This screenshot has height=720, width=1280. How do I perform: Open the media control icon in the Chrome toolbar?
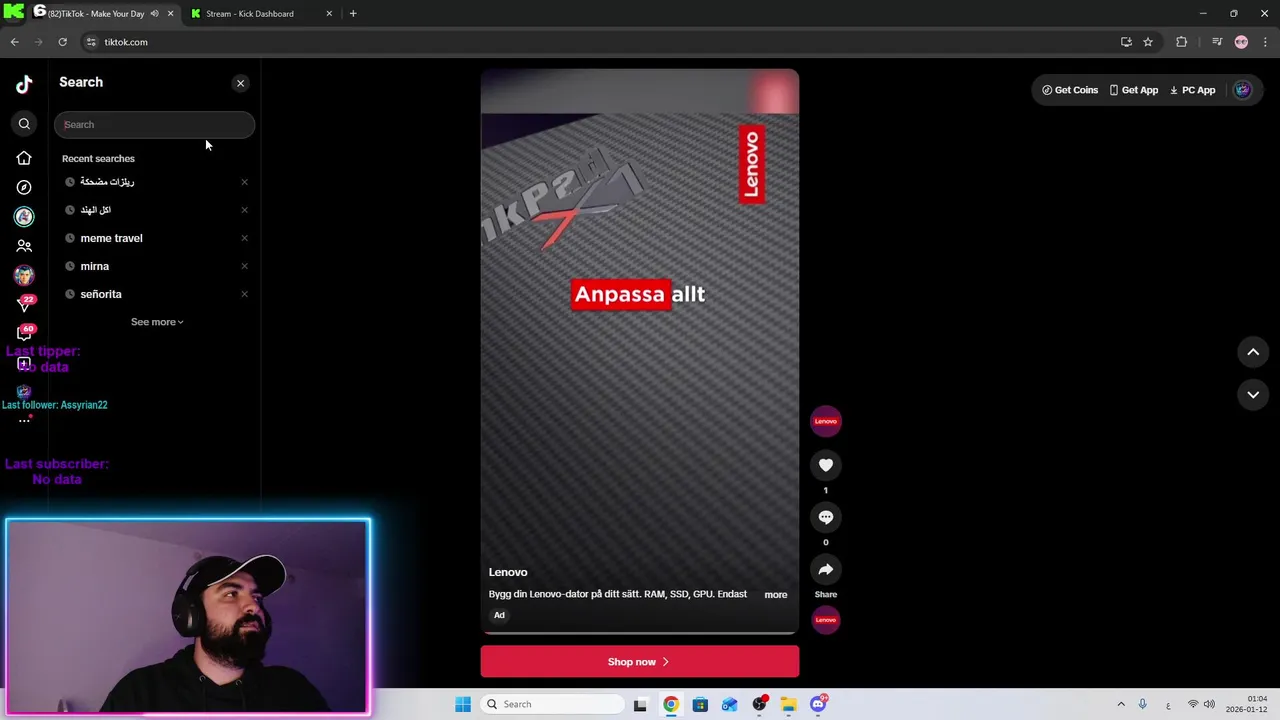(1216, 42)
